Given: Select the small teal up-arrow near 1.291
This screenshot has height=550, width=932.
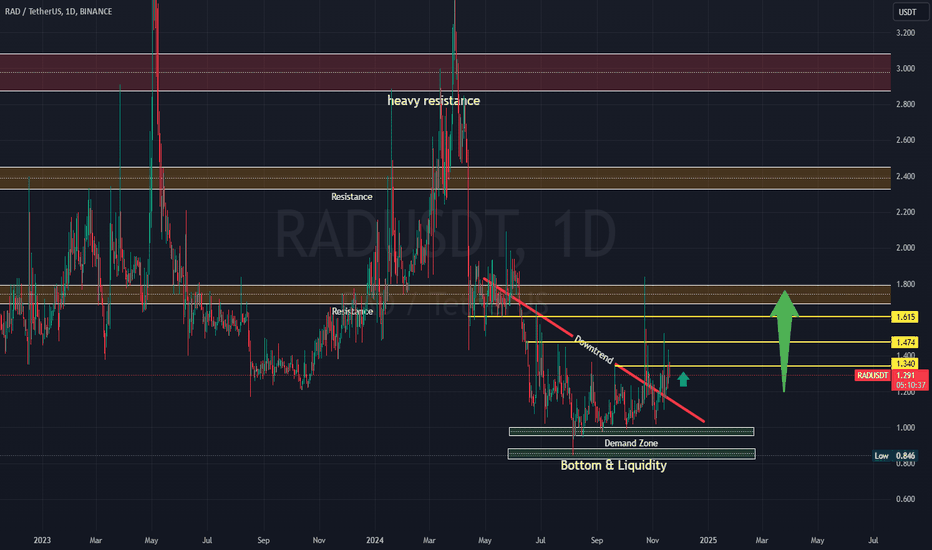Looking at the screenshot, I should 683,379.
